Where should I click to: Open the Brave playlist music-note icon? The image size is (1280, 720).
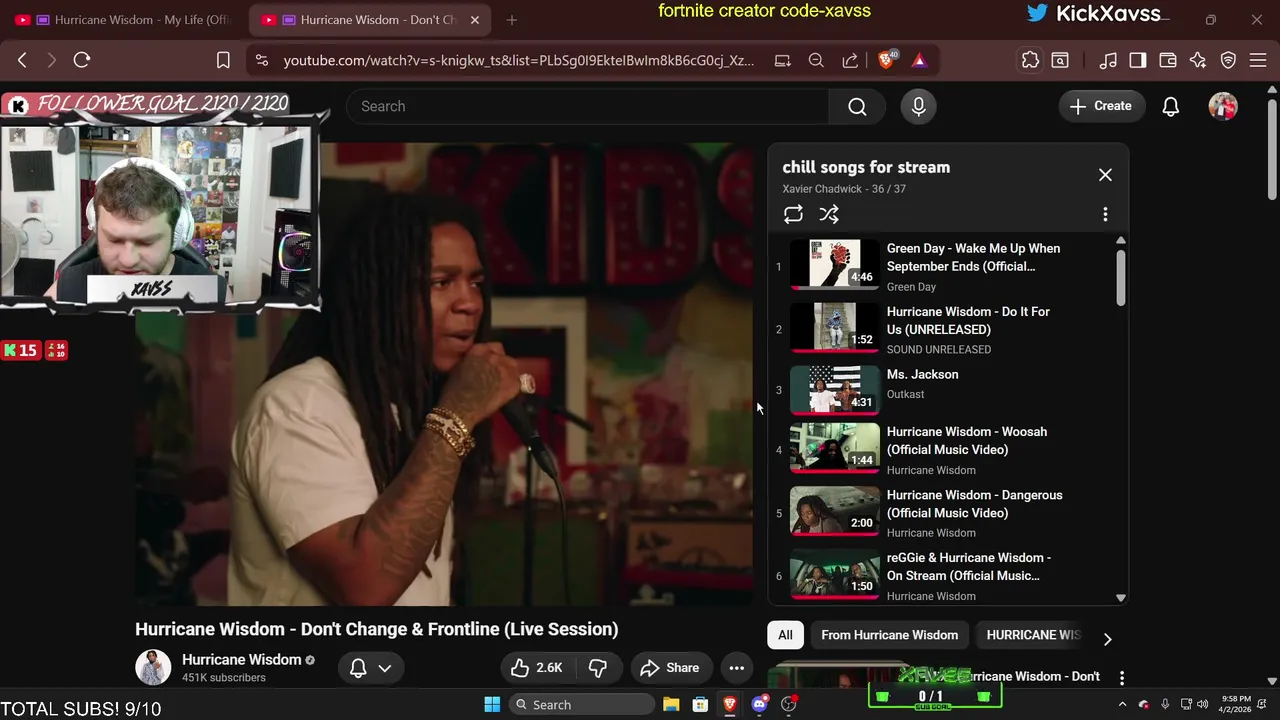pos(1108,60)
